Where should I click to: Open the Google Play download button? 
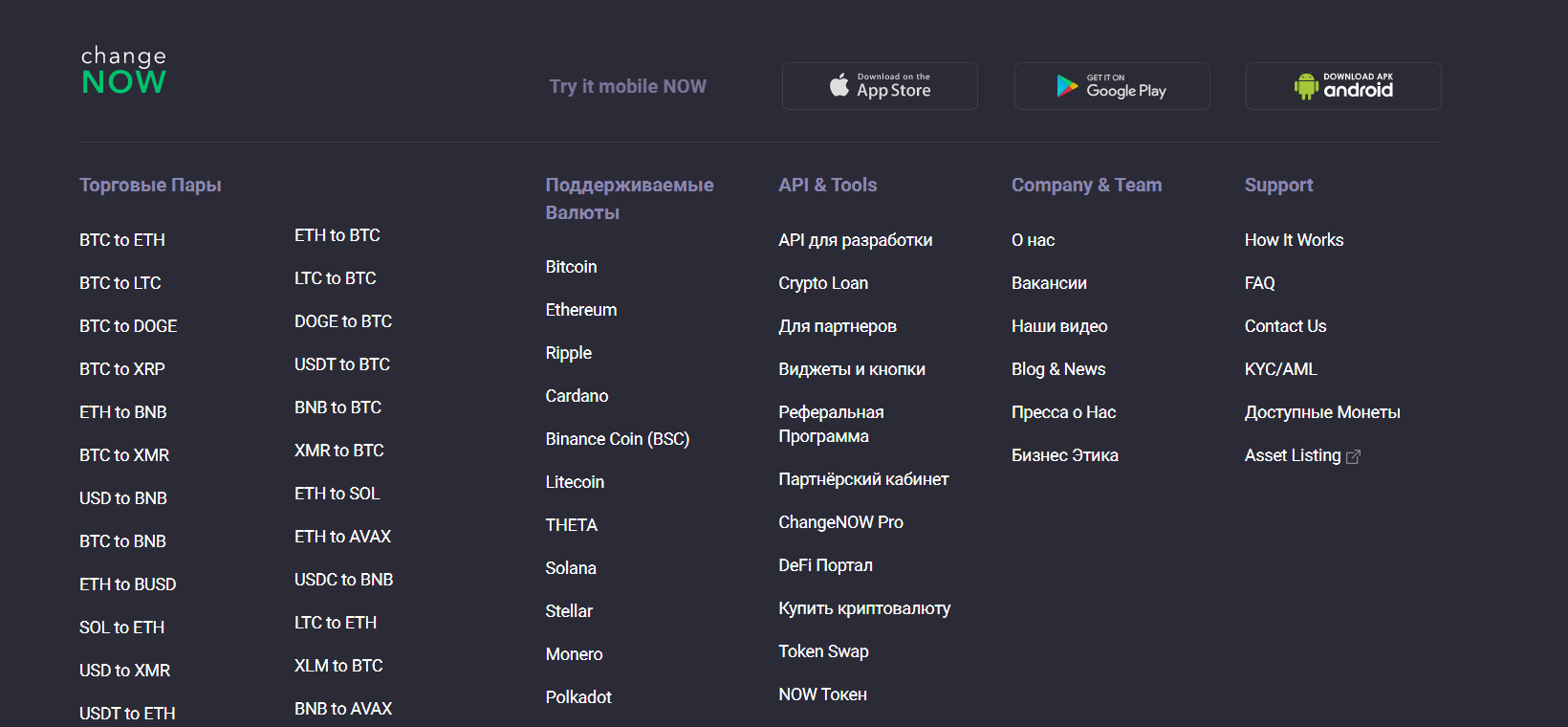click(1112, 86)
